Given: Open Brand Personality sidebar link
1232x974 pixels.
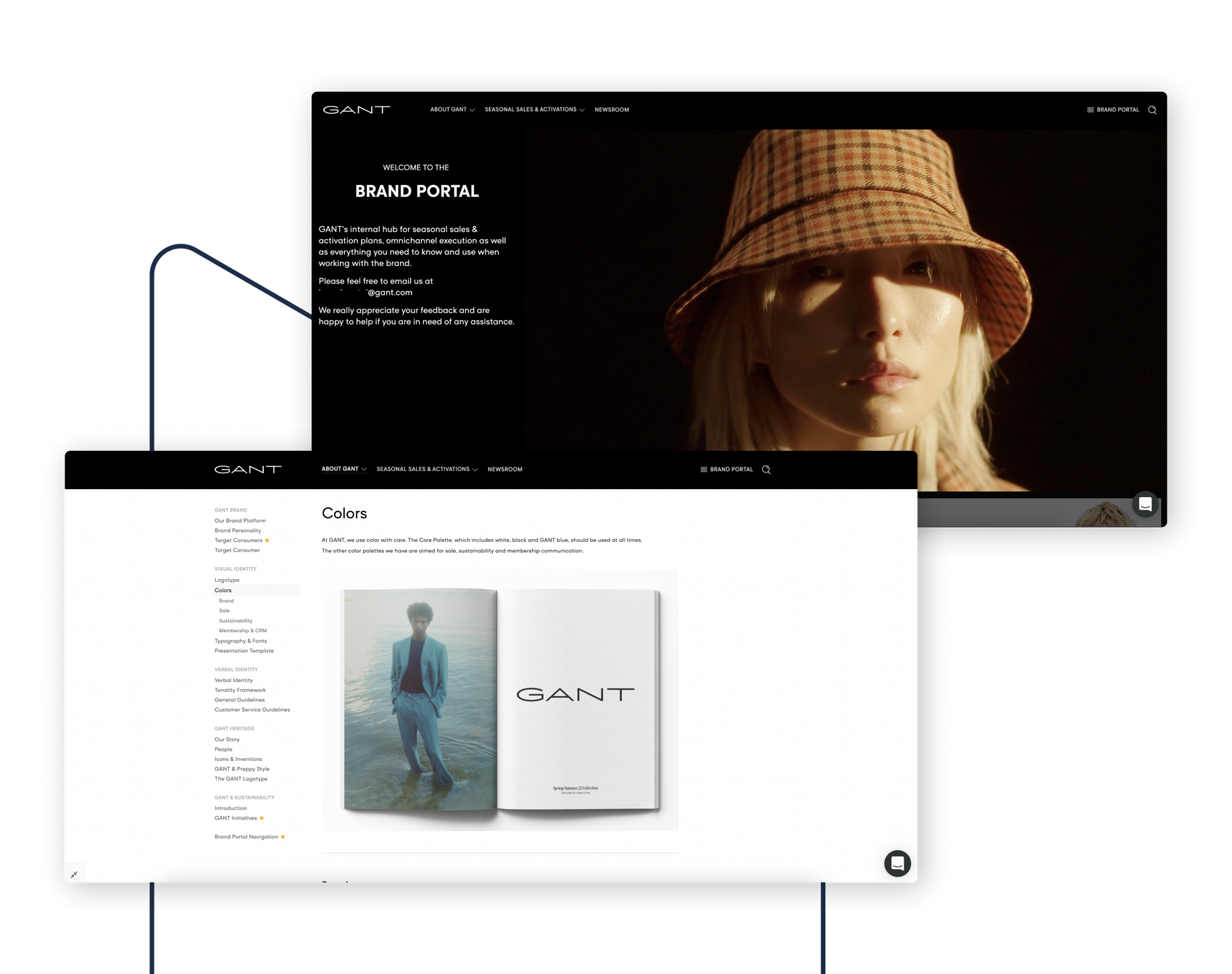Looking at the screenshot, I should (238, 530).
